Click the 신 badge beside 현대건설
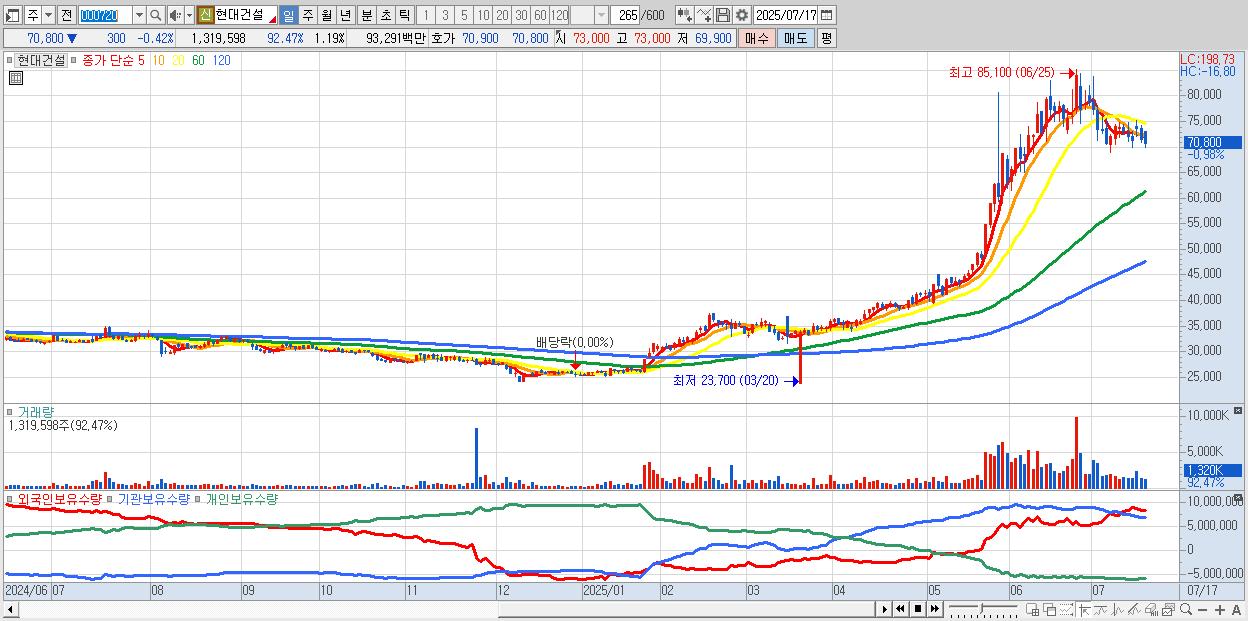The image size is (1248, 621). (x=206, y=15)
